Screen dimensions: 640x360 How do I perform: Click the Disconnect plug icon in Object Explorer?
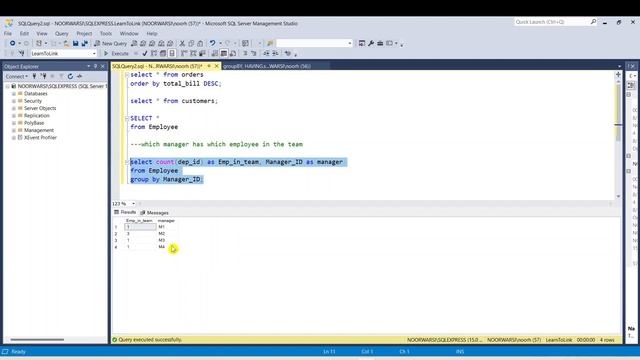[x=43, y=76]
